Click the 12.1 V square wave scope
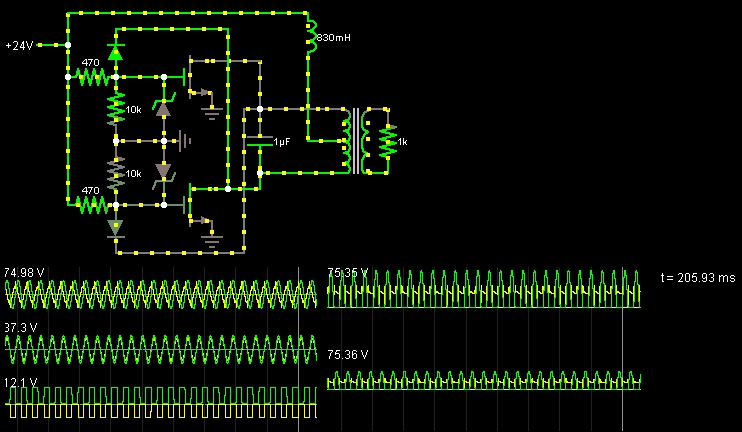 click(160, 401)
